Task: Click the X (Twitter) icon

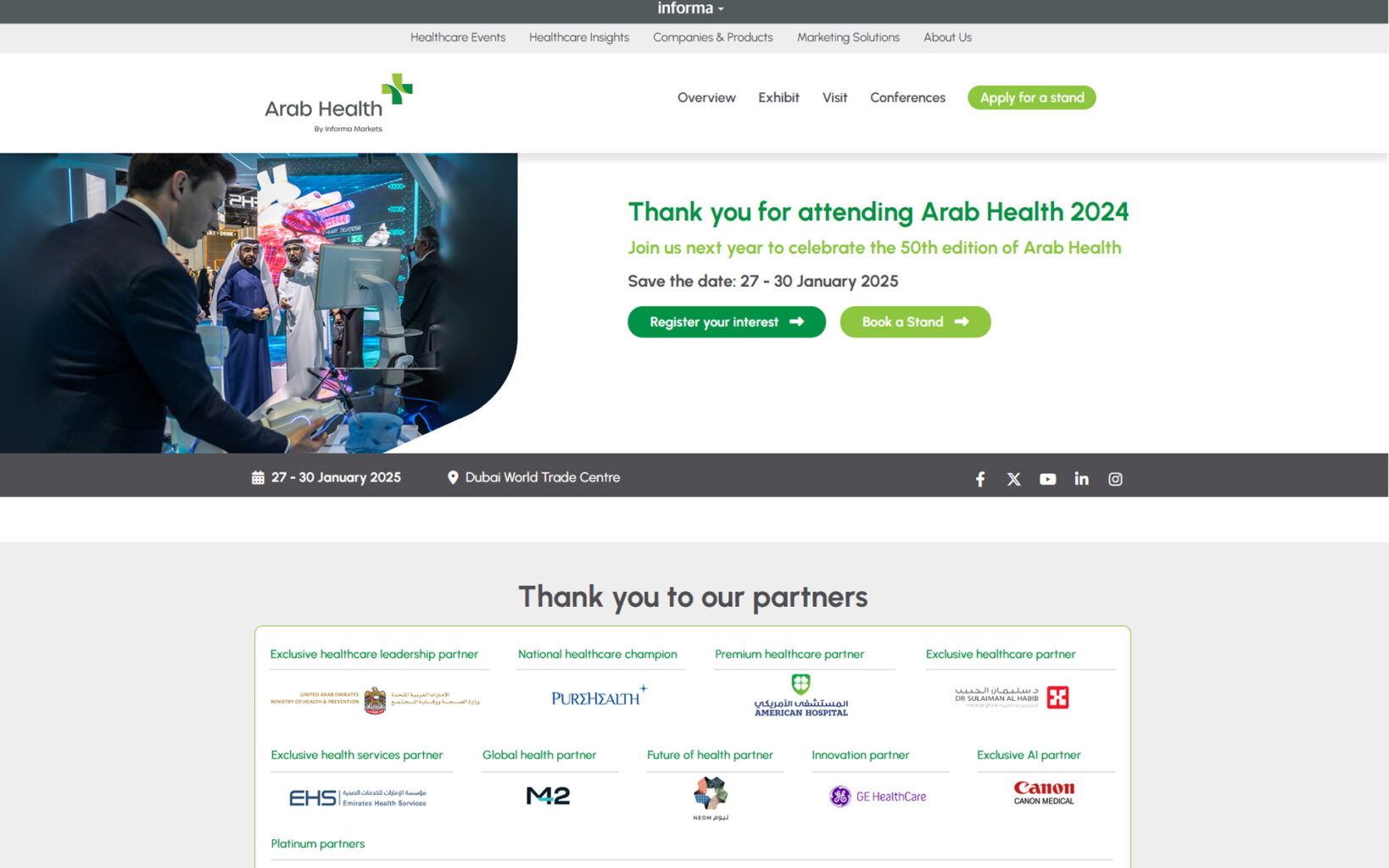Action: tap(1013, 478)
